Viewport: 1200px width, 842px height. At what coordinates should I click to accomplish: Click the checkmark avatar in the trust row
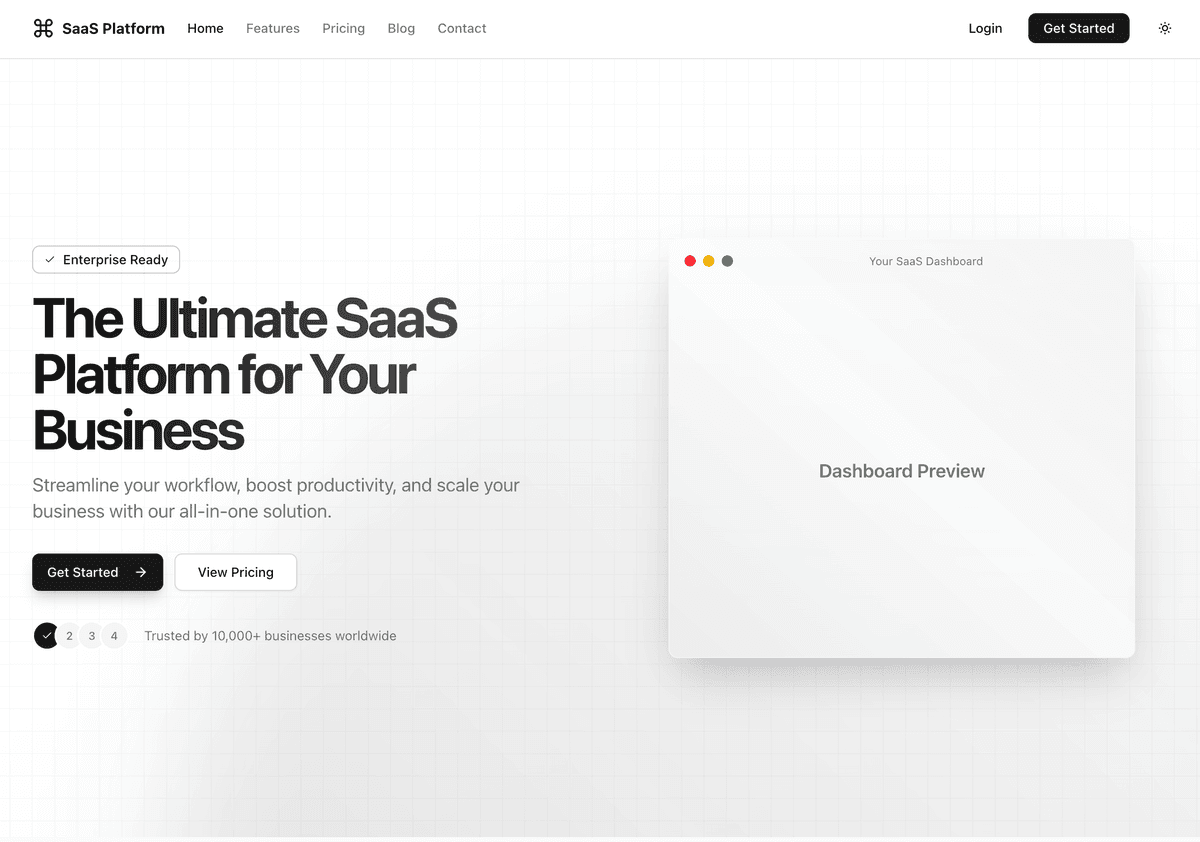[46, 635]
